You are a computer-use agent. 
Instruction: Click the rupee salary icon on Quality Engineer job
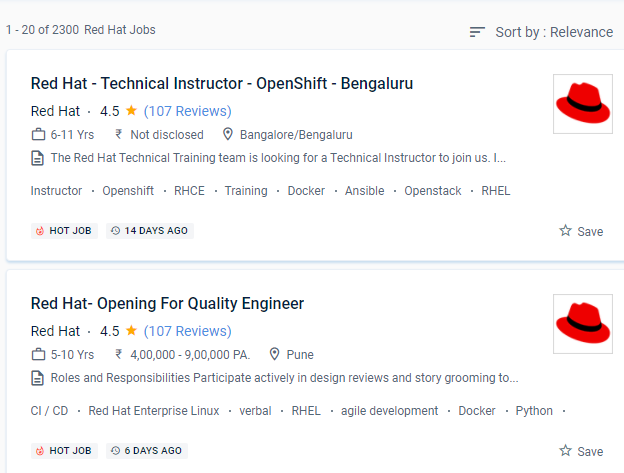119,354
